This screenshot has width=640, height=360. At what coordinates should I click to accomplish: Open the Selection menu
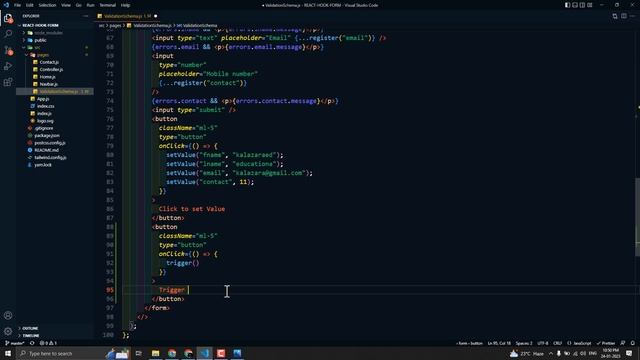pos(47,5)
